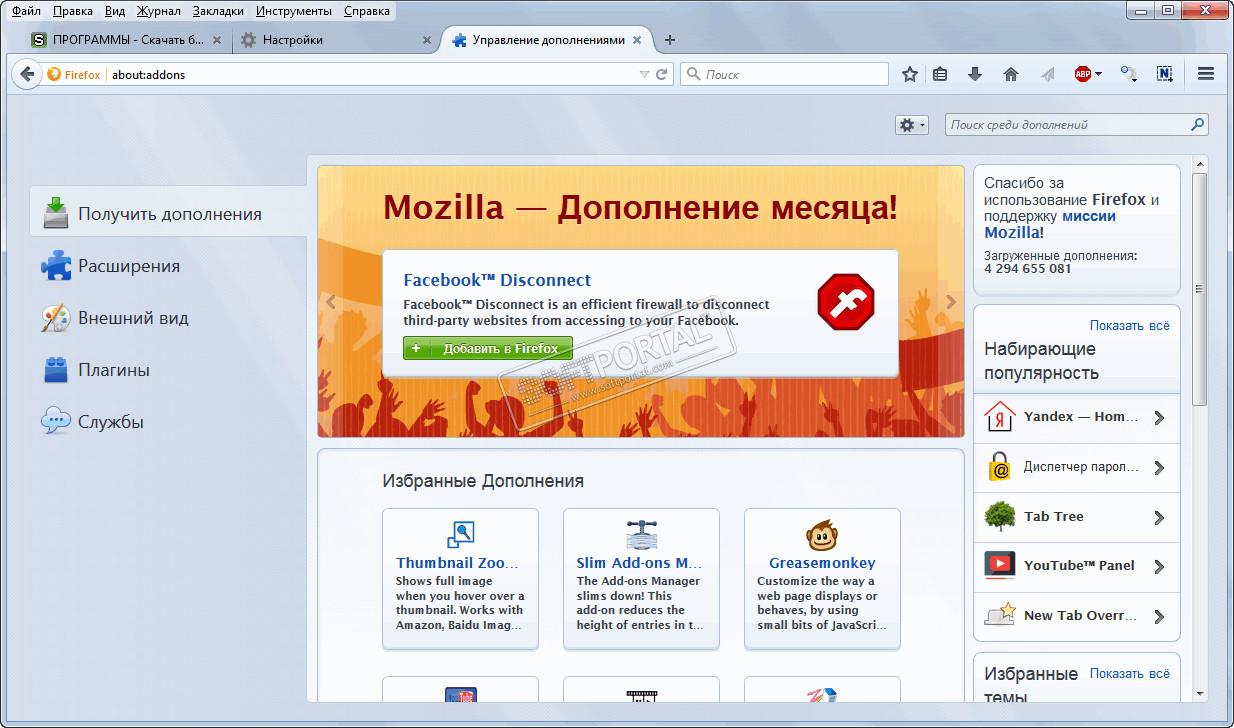Click the back navigation arrow

27,74
